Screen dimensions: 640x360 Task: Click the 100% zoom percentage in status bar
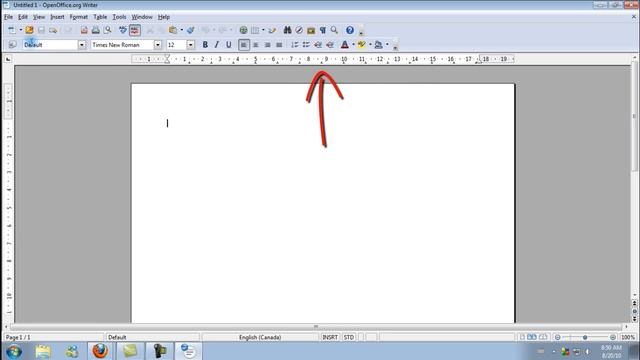click(x=628, y=338)
